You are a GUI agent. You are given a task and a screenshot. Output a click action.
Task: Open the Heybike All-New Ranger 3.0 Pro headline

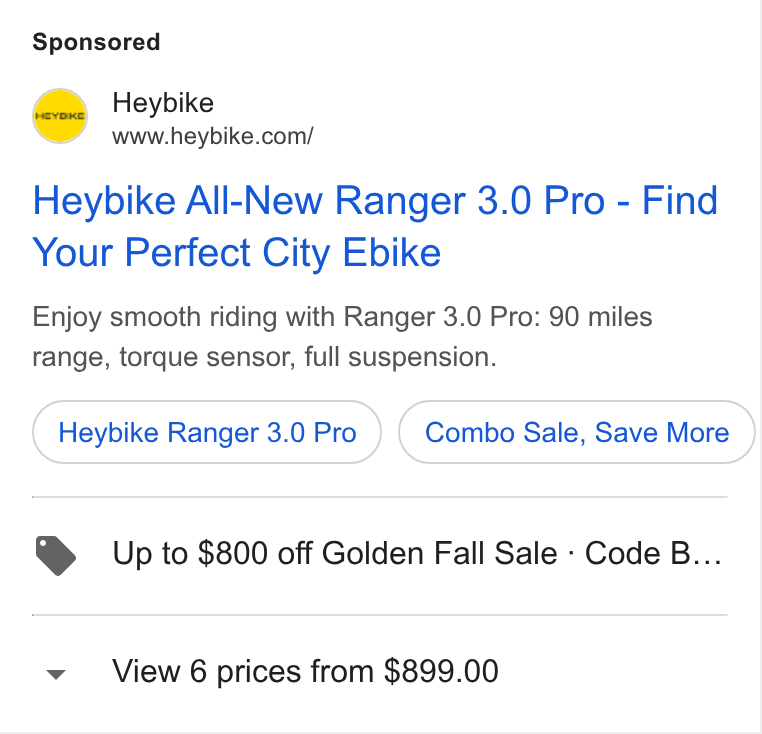point(375,226)
